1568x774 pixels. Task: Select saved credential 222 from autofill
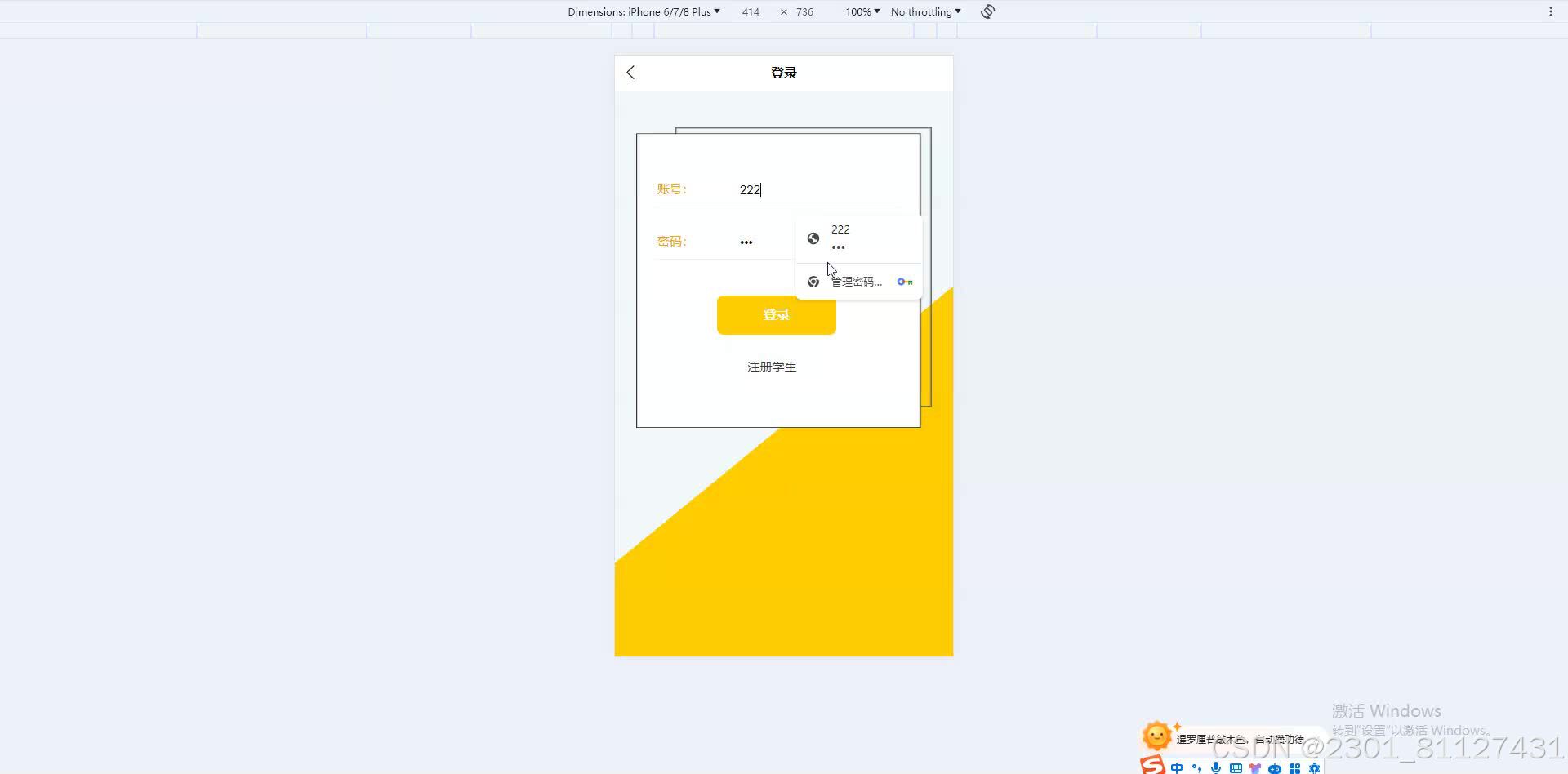pyautogui.click(x=859, y=238)
